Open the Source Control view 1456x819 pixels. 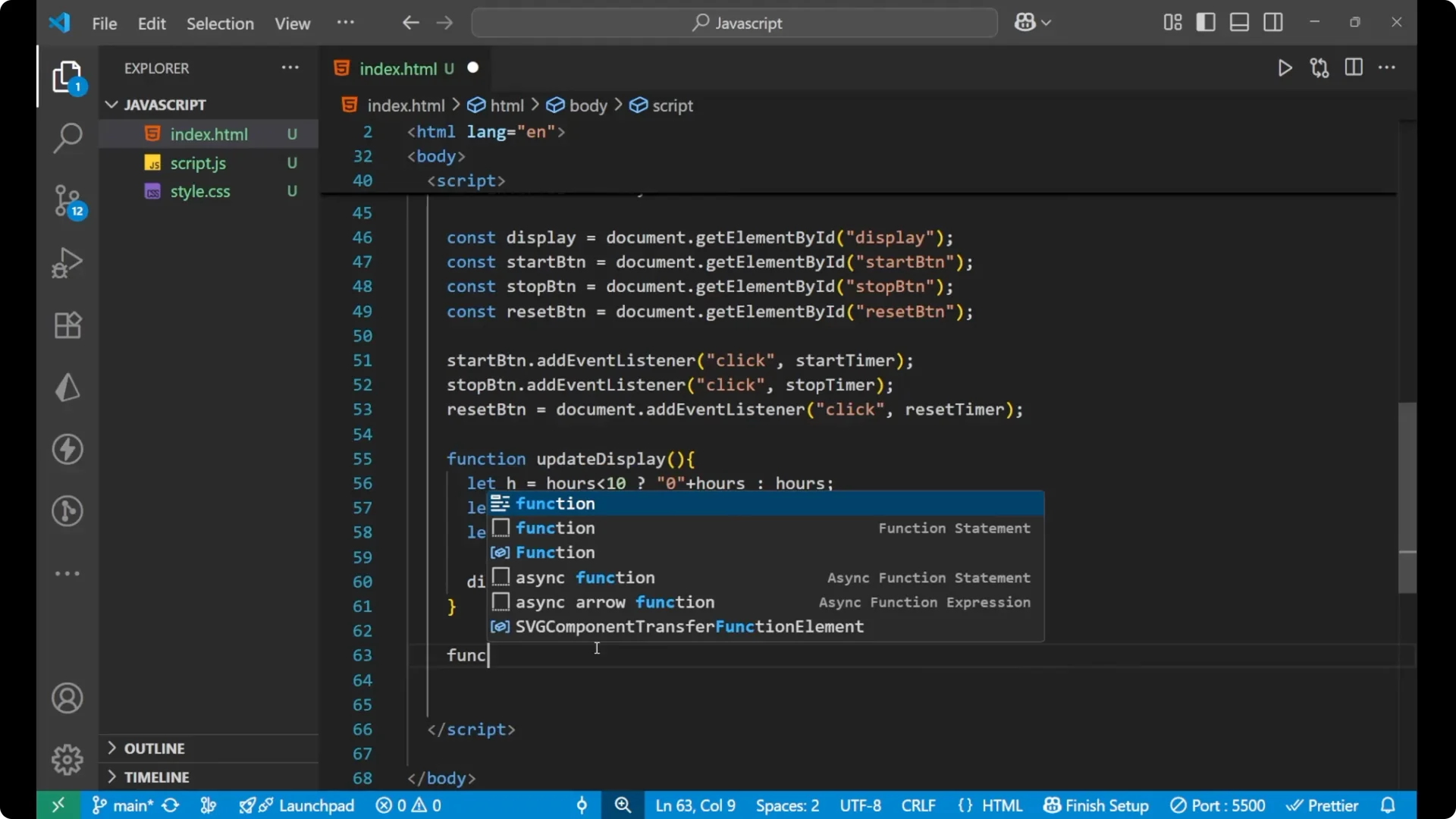click(x=67, y=201)
